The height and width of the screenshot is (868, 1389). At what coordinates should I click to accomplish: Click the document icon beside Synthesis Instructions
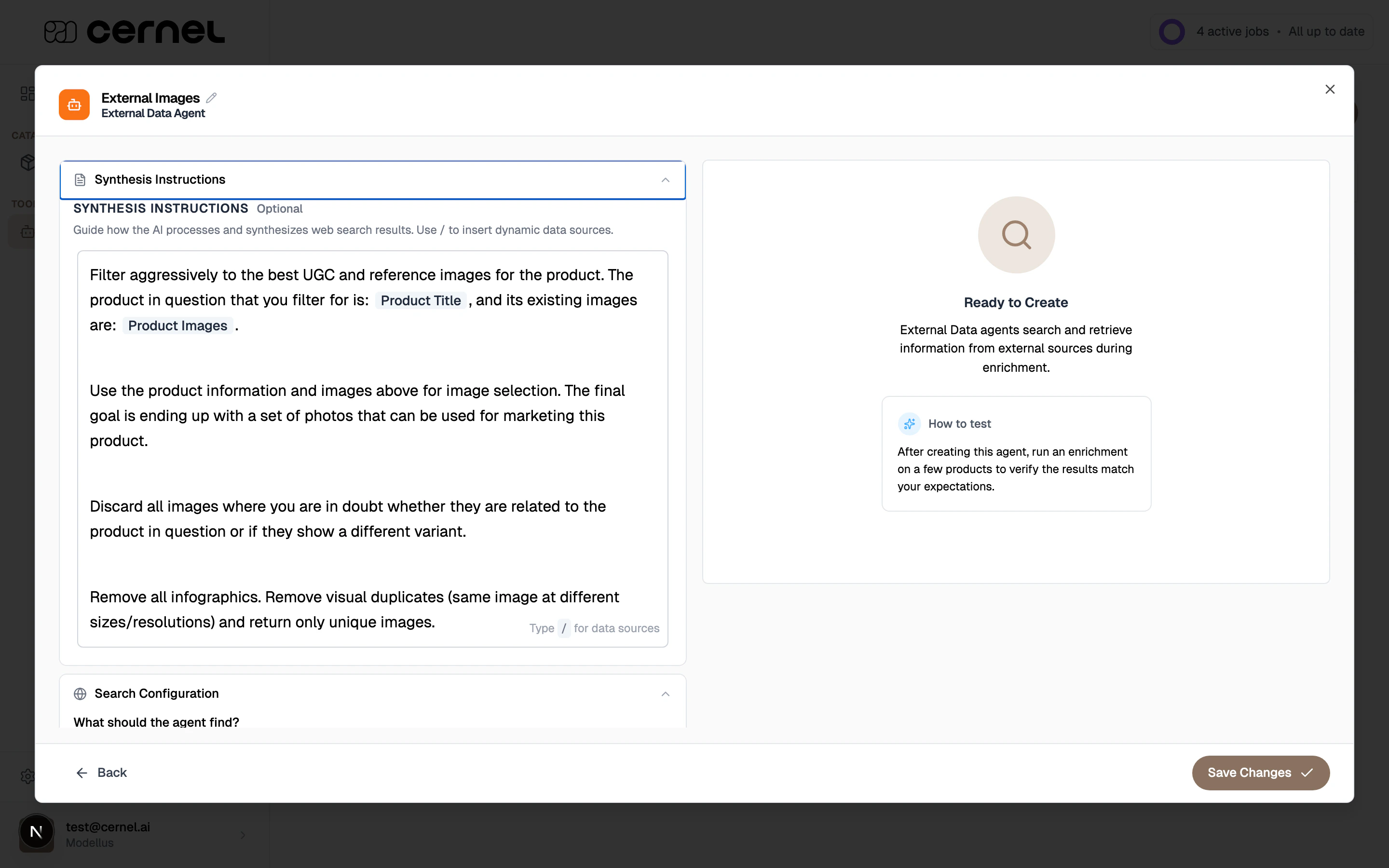tap(80, 179)
